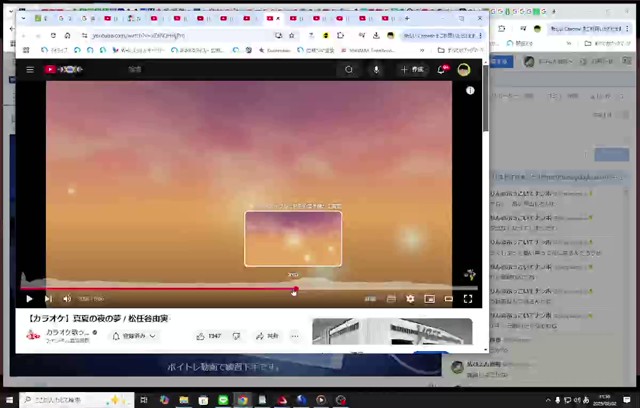Focus the YouTube search field
Screen dimensions: 640x408
click(229, 70)
